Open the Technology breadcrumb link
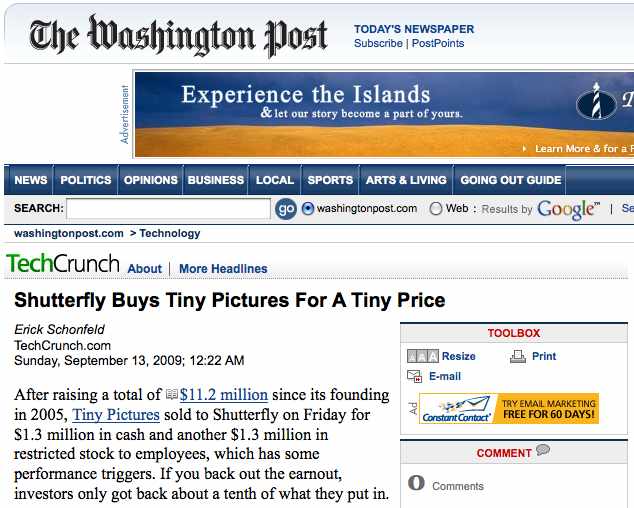Screen dimensions: 634x508 (170, 233)
